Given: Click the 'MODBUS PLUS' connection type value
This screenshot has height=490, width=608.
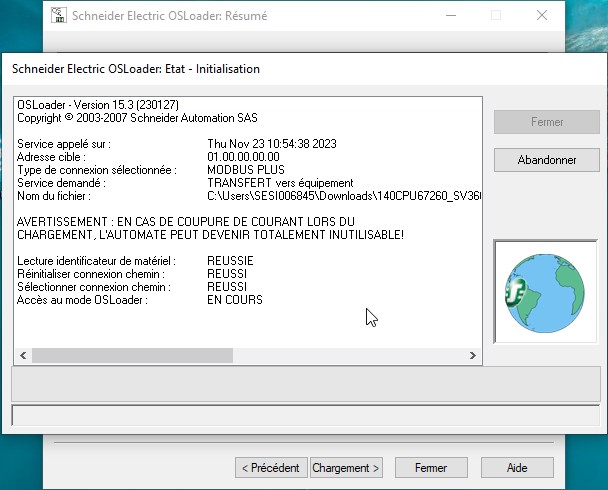Looking at the screenshot, I should [246, 170].
